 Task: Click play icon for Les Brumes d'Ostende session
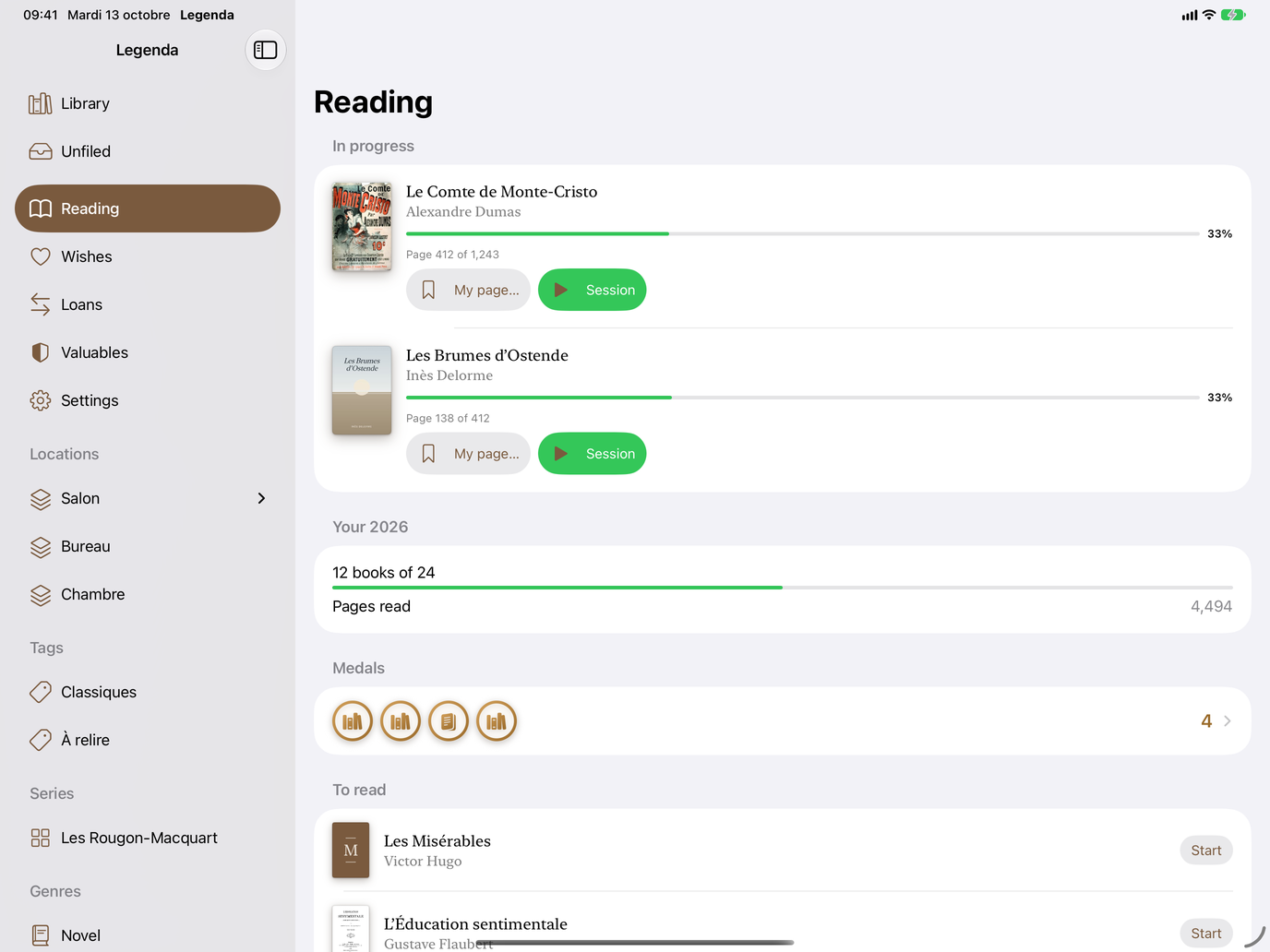560,454
